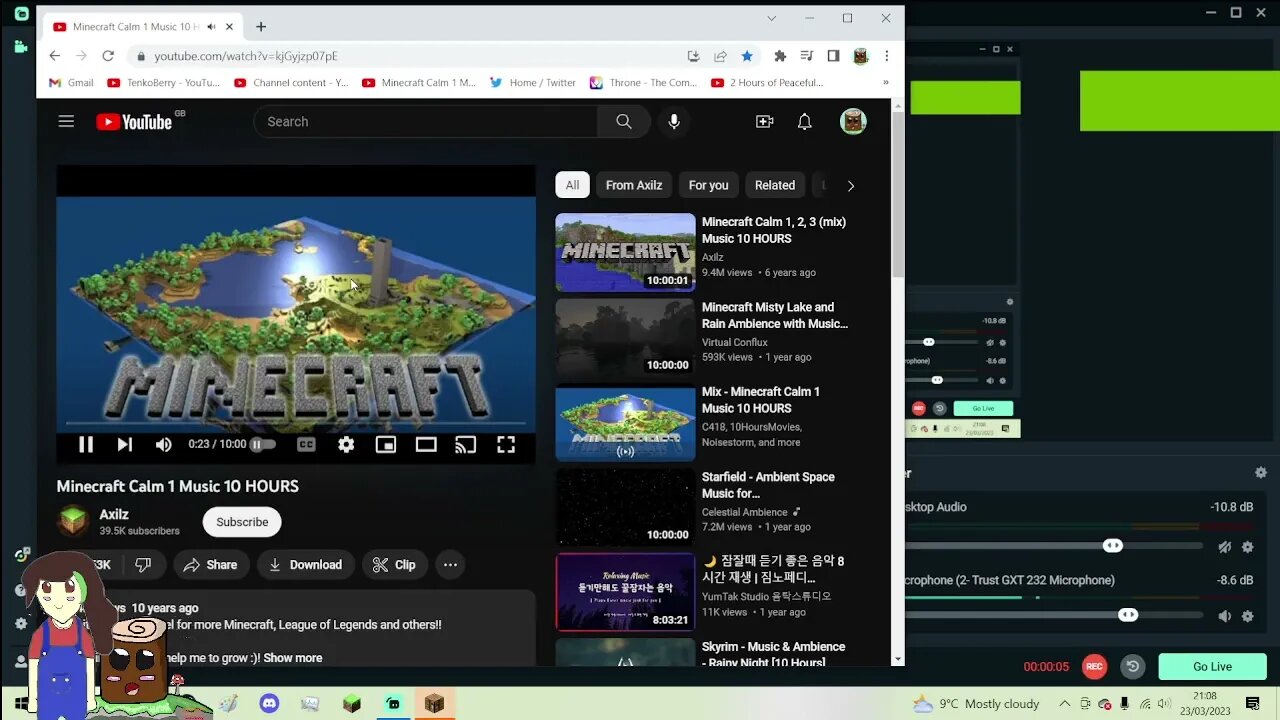Open Desktop Audio source settings gear

(x=1248, y=547)
